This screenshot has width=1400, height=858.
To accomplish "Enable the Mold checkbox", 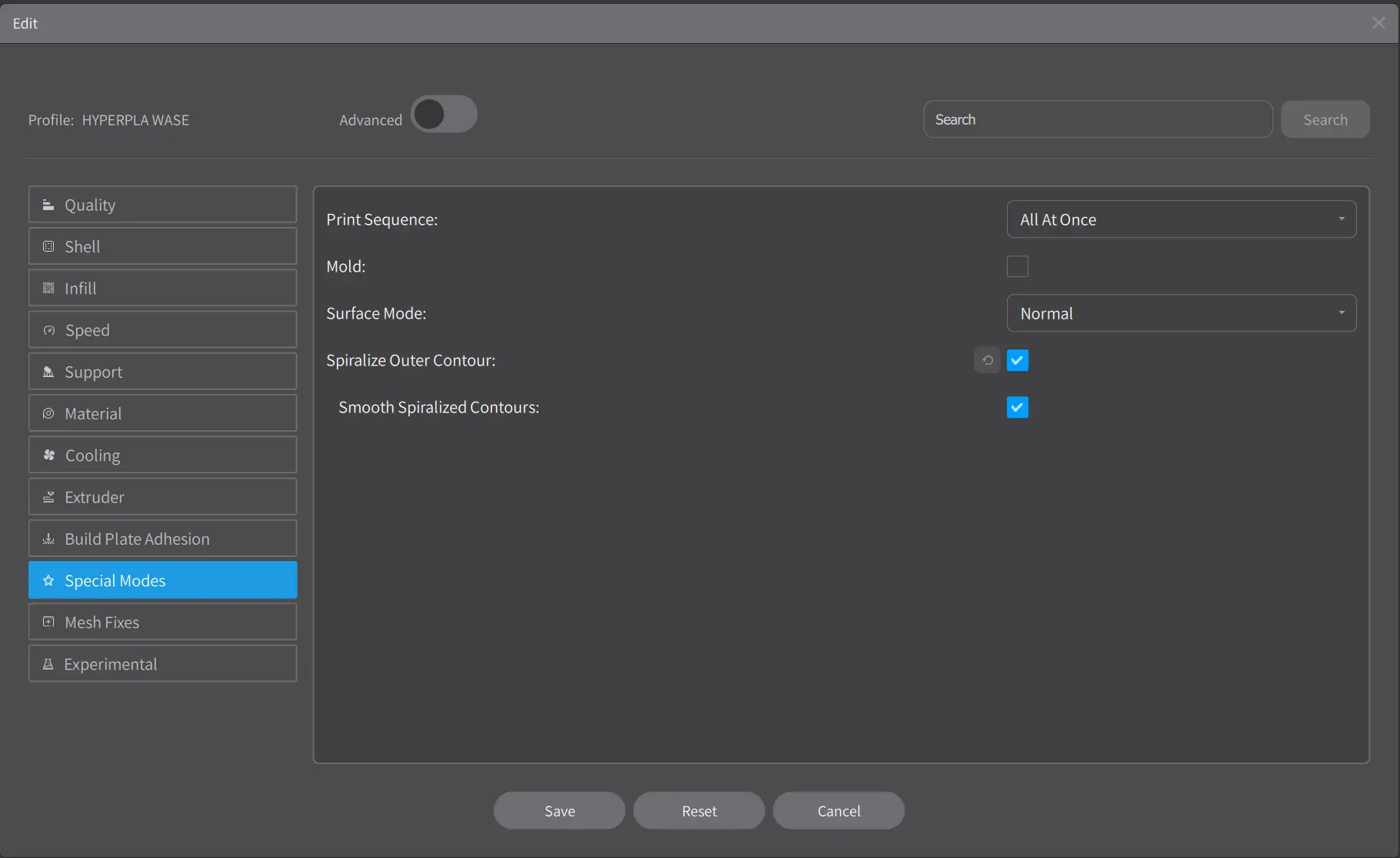I will [x=1017, y=266].
